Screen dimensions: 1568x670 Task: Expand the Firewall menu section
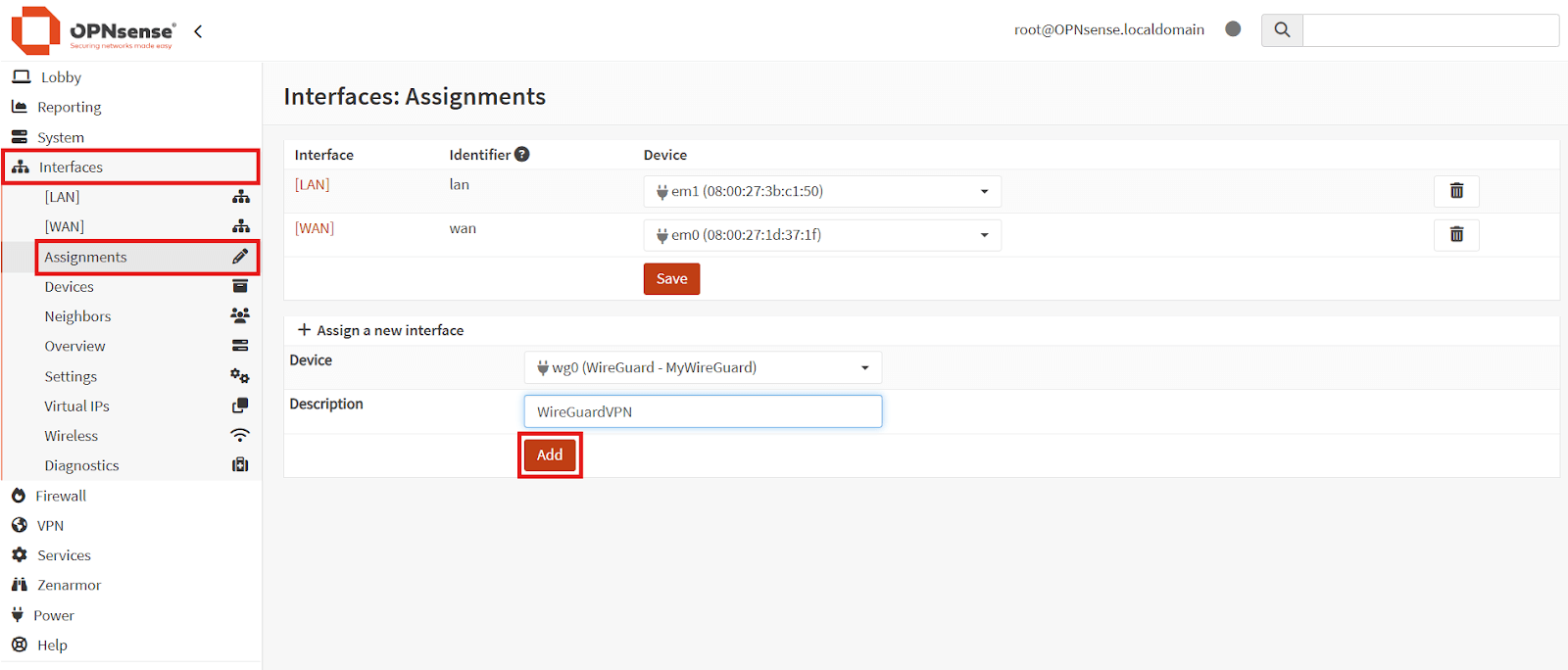[61, 496]
